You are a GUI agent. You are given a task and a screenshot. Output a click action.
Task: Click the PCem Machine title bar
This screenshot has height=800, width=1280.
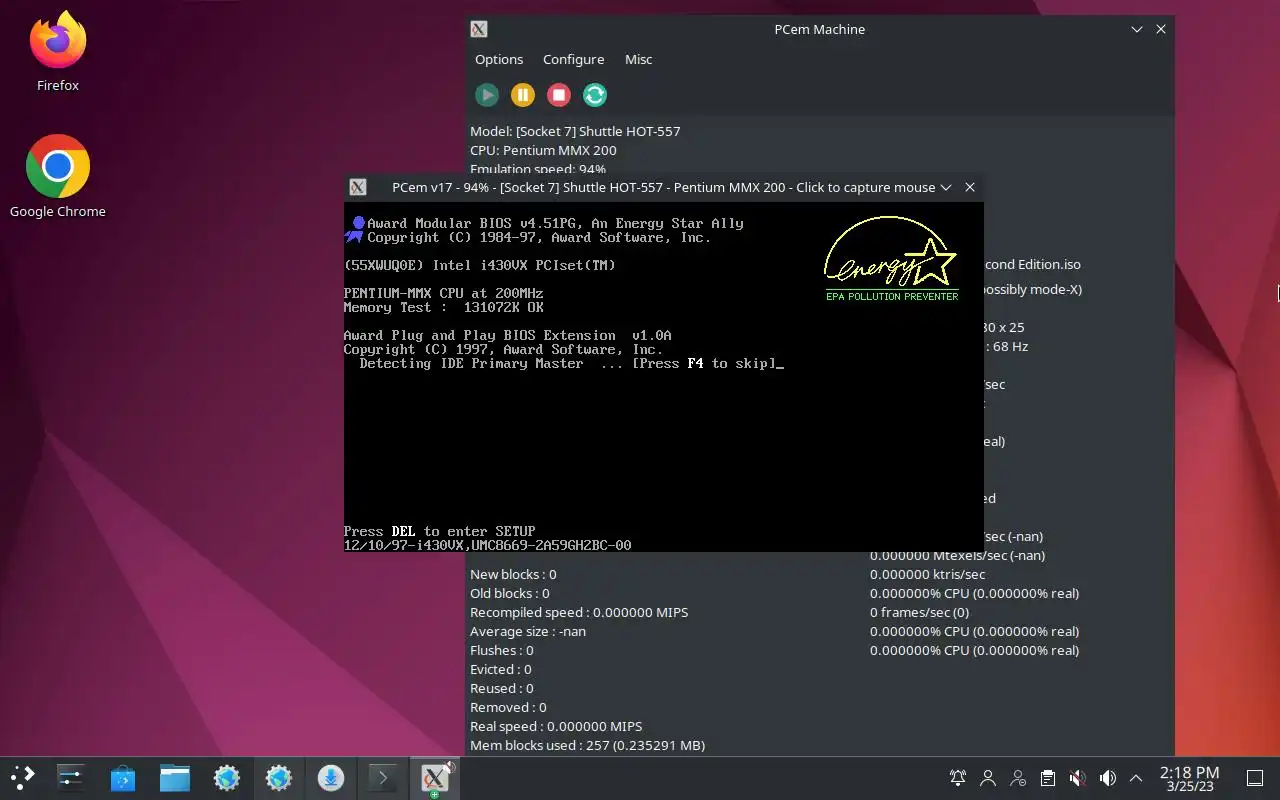[820, 30]
